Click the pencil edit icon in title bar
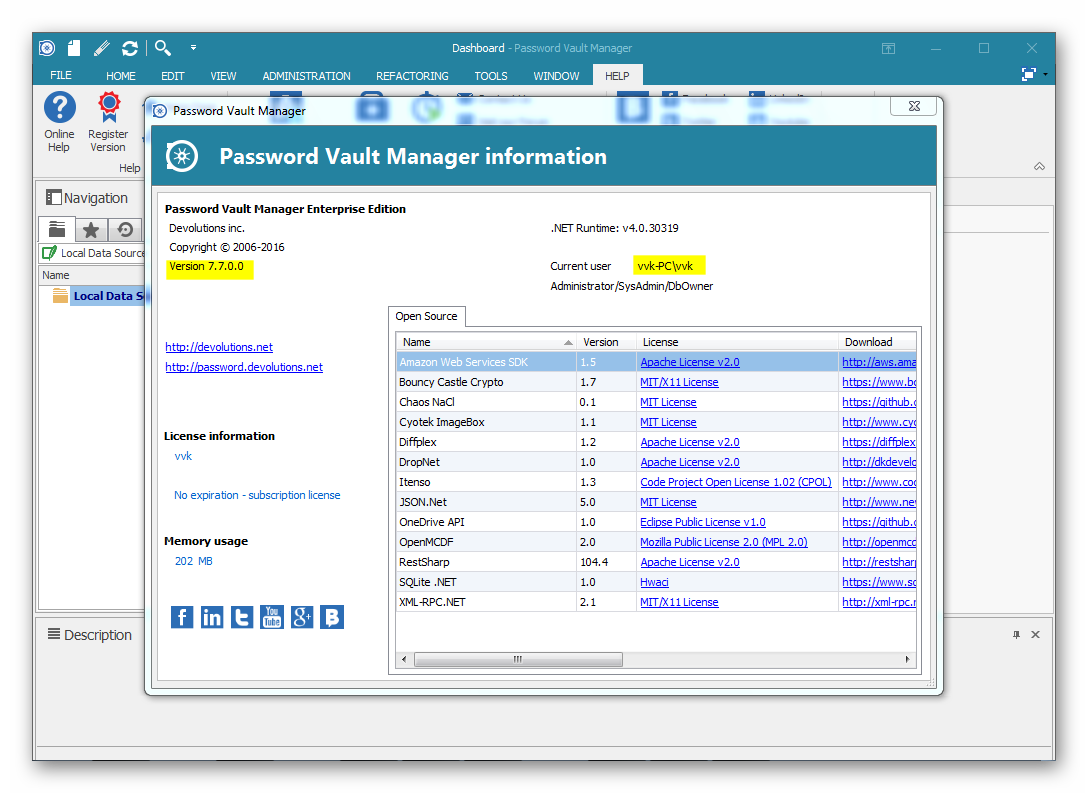This screenshot has width=1088, height=793. point(101,48)
